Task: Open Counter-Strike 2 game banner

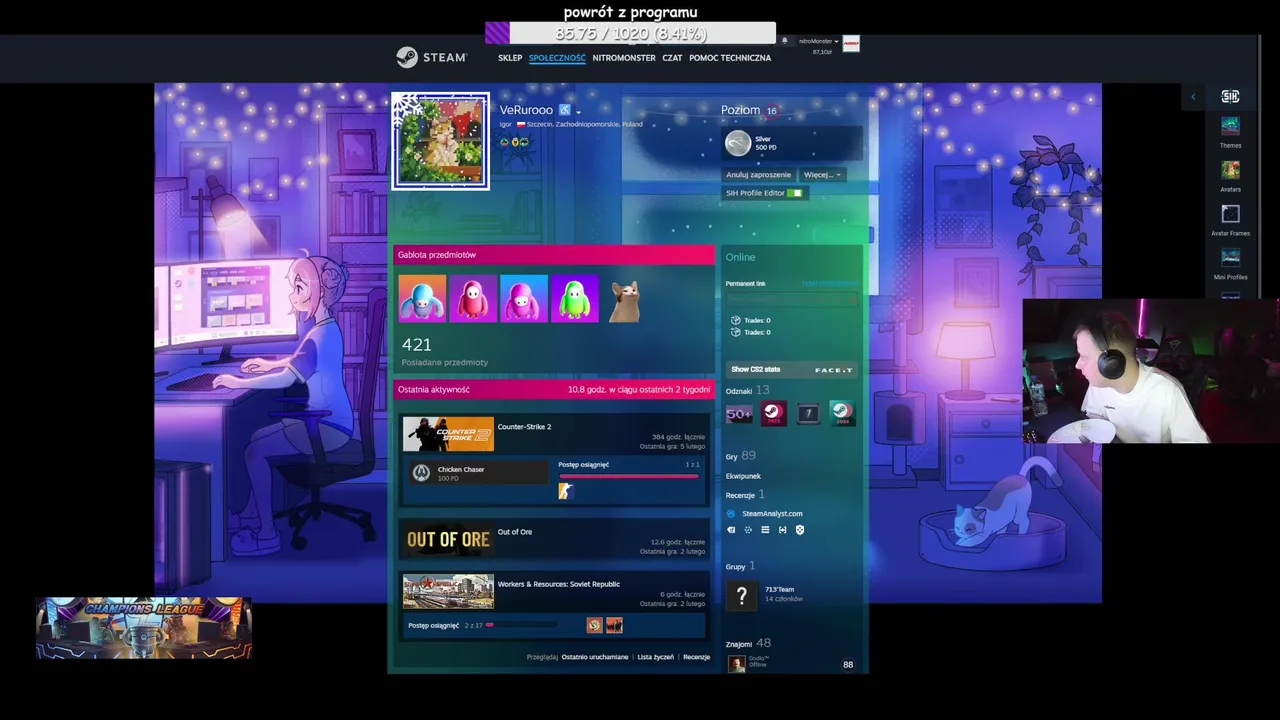Action: pyautogui.click(x=448, y=434)
